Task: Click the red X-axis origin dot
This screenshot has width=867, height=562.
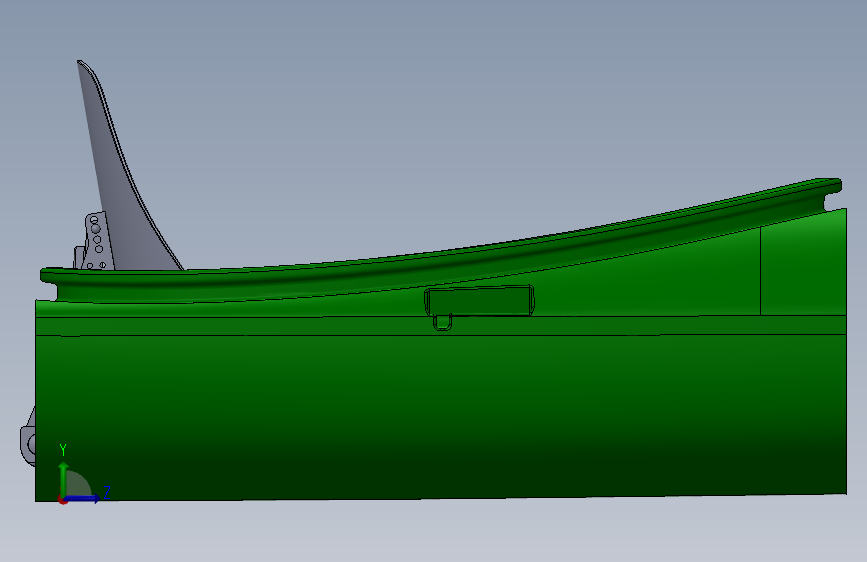Action: [62, 501]
